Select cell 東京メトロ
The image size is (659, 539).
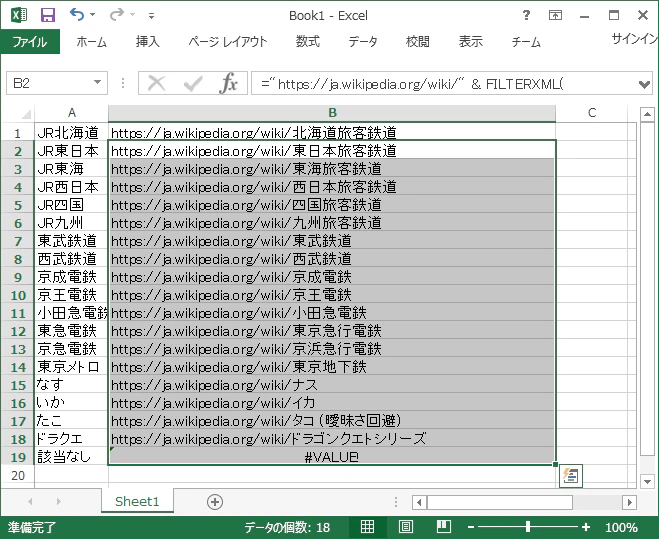[x=71, y=367]
